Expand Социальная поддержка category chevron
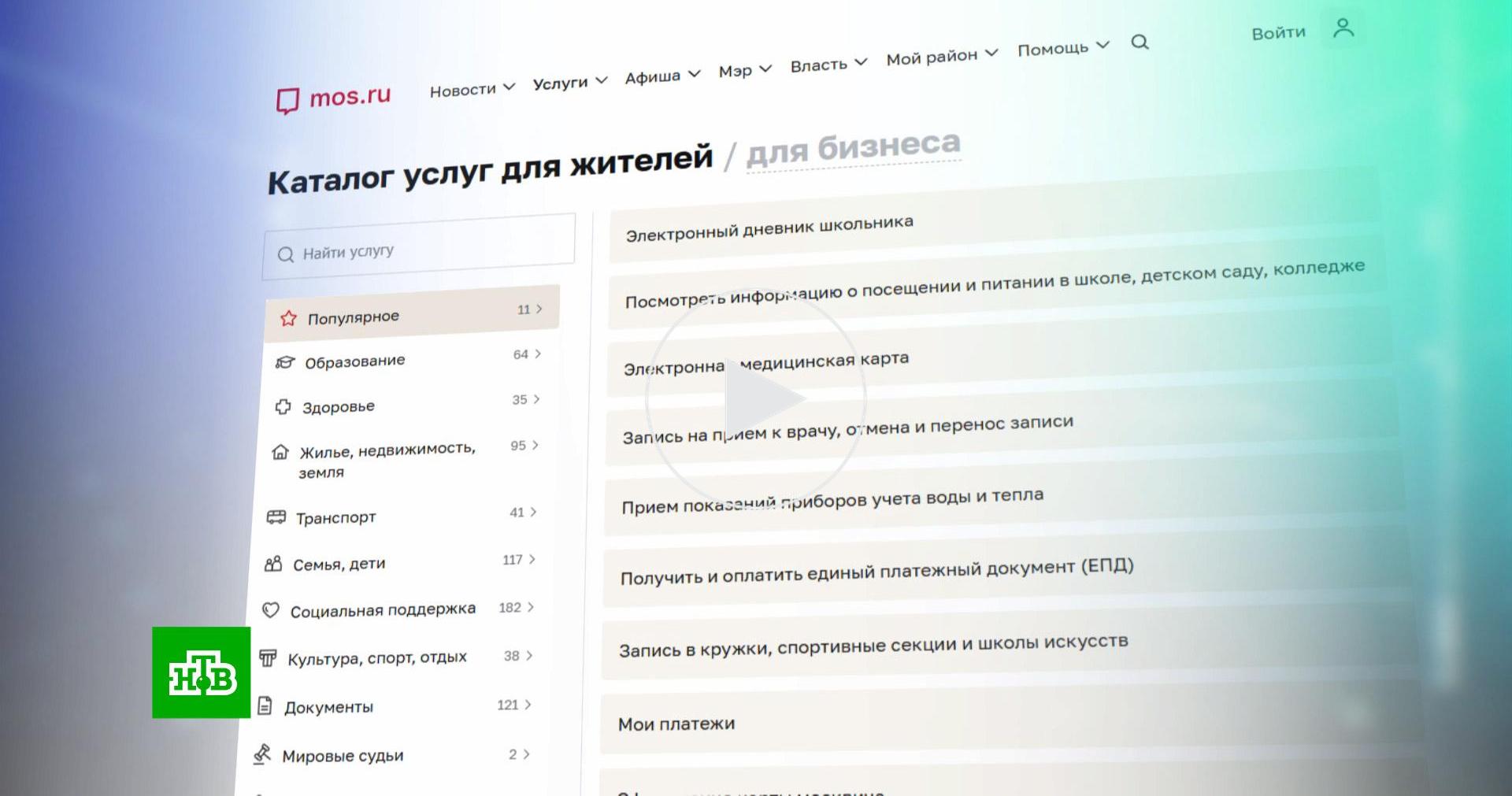The height and width of the screenshot is (796, 1512). (x=531, y=607)
